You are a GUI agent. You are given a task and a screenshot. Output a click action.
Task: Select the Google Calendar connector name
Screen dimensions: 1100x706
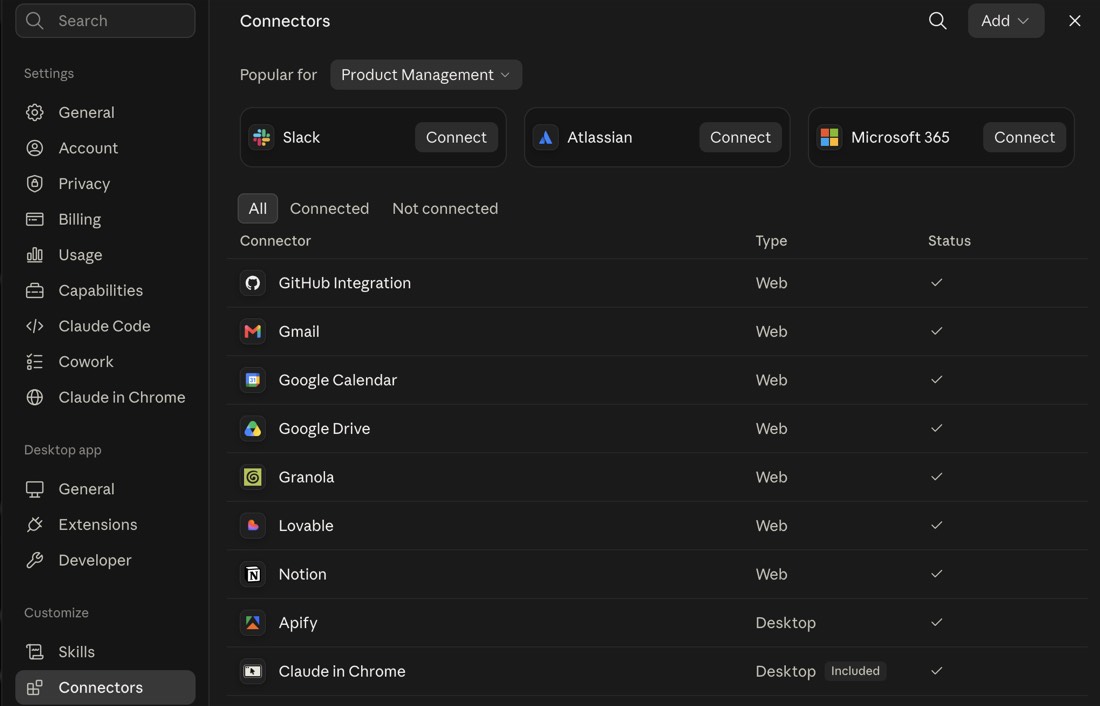[337, 380]
